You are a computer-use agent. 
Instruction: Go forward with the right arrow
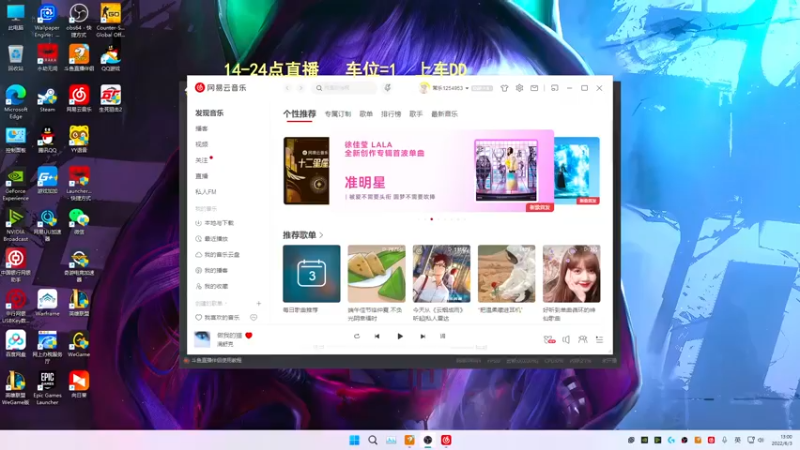pos(301,88)
